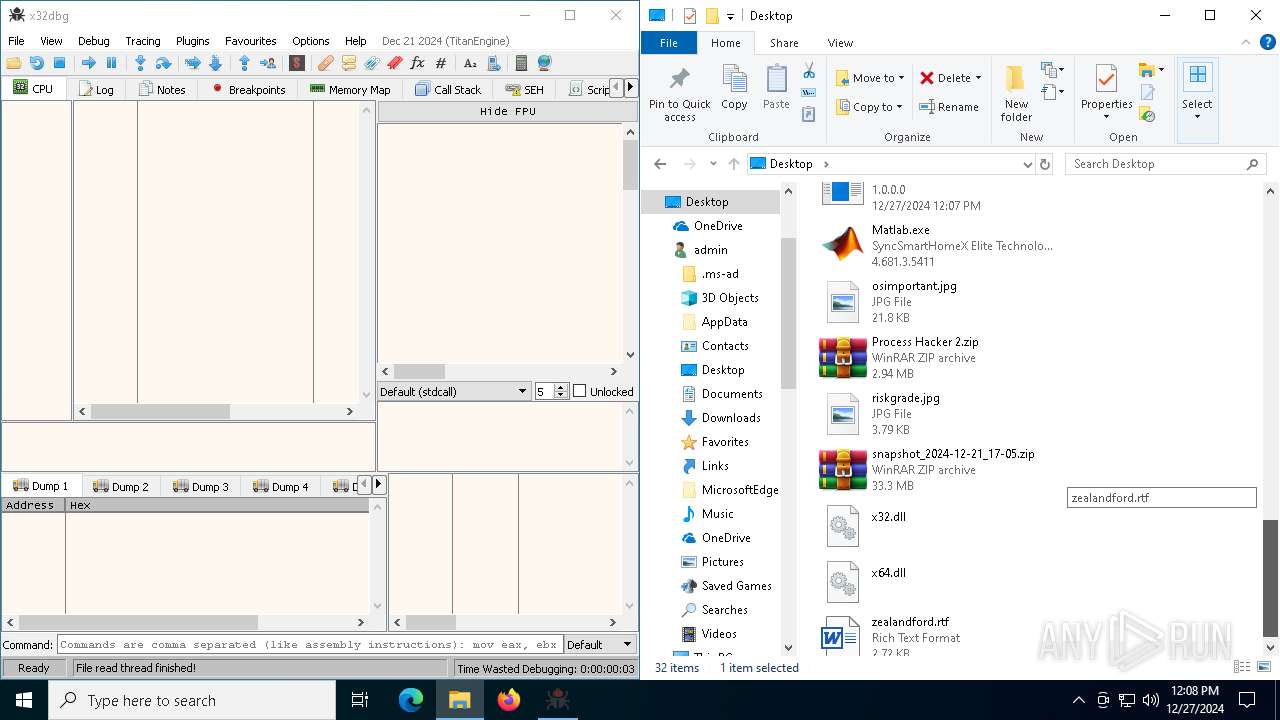Open the Calculator icon in x32dbg
The height and width of the screenshot is (720, 1280).
[x=521, y=63]
